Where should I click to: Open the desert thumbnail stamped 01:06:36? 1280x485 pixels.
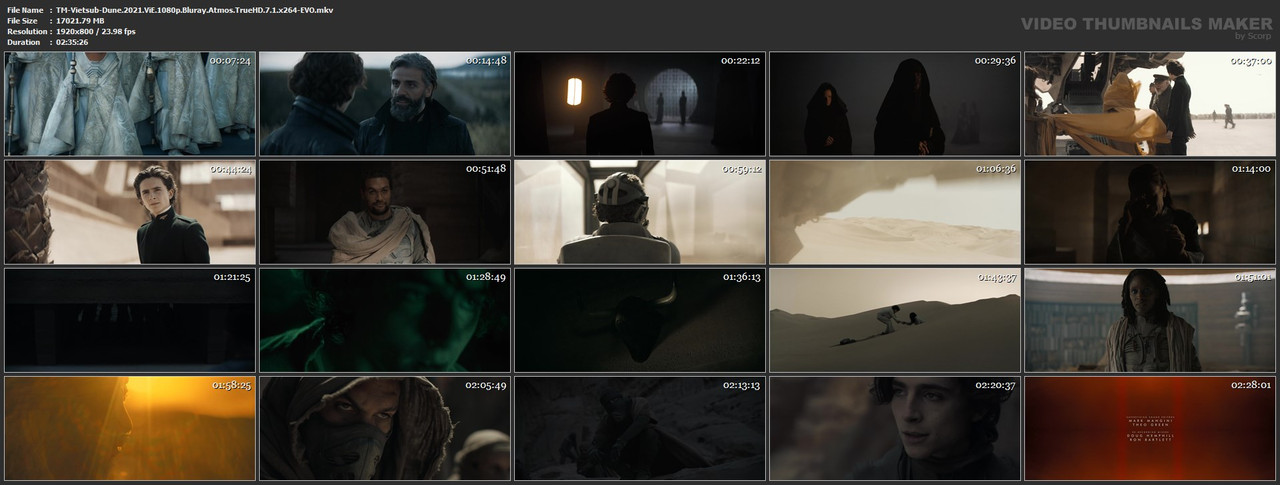click(x=895, y=212)
